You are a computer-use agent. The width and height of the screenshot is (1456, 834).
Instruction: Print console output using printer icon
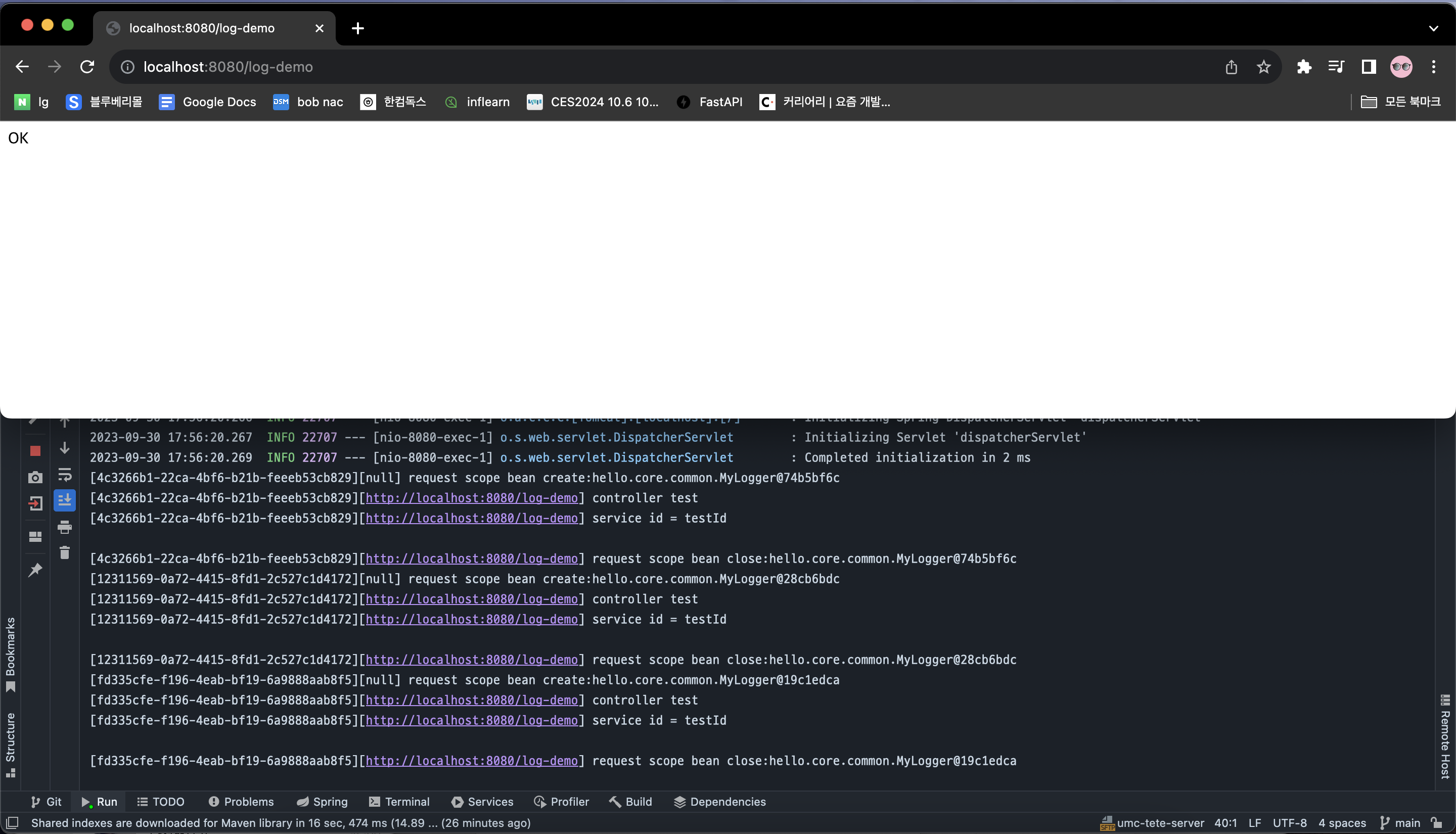(x=65, y=527)
